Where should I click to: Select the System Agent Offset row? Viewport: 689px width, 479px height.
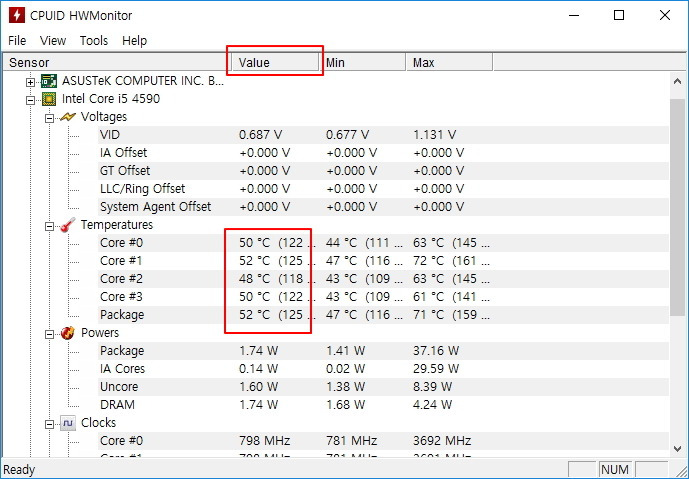click(383, 207)
